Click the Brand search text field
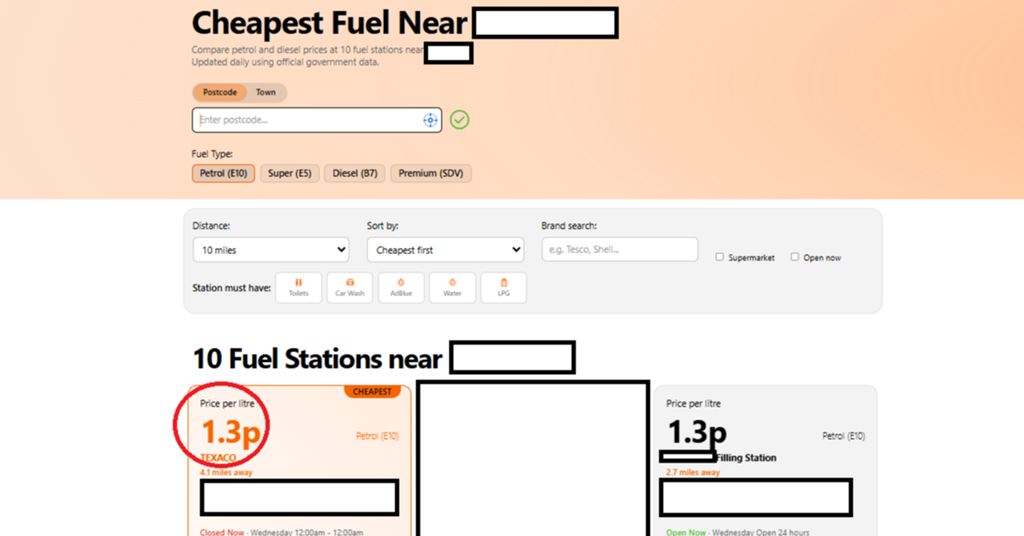Screen dimensions: 1024x536 point(620,249)
